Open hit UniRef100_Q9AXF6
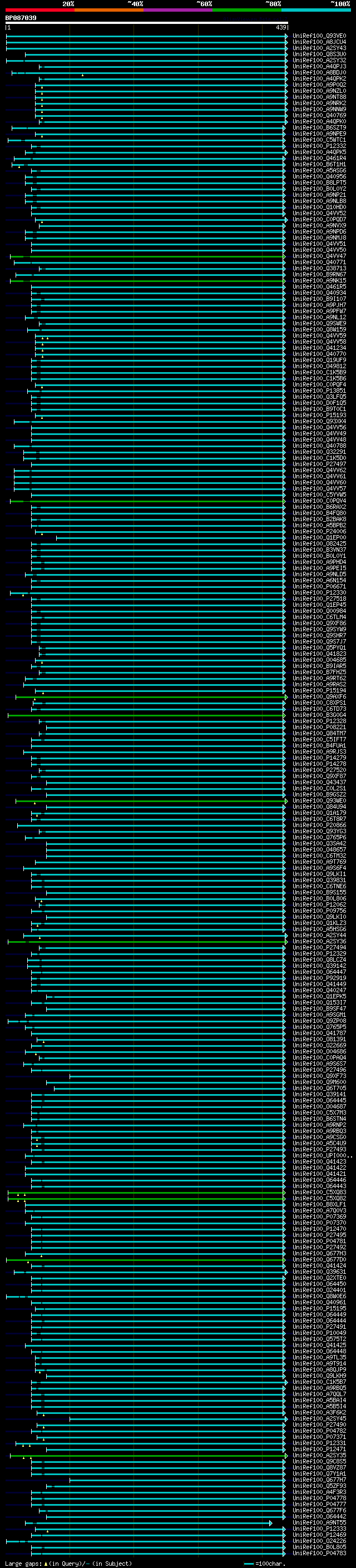356x1568 pixels. click(x=319, y=696)
